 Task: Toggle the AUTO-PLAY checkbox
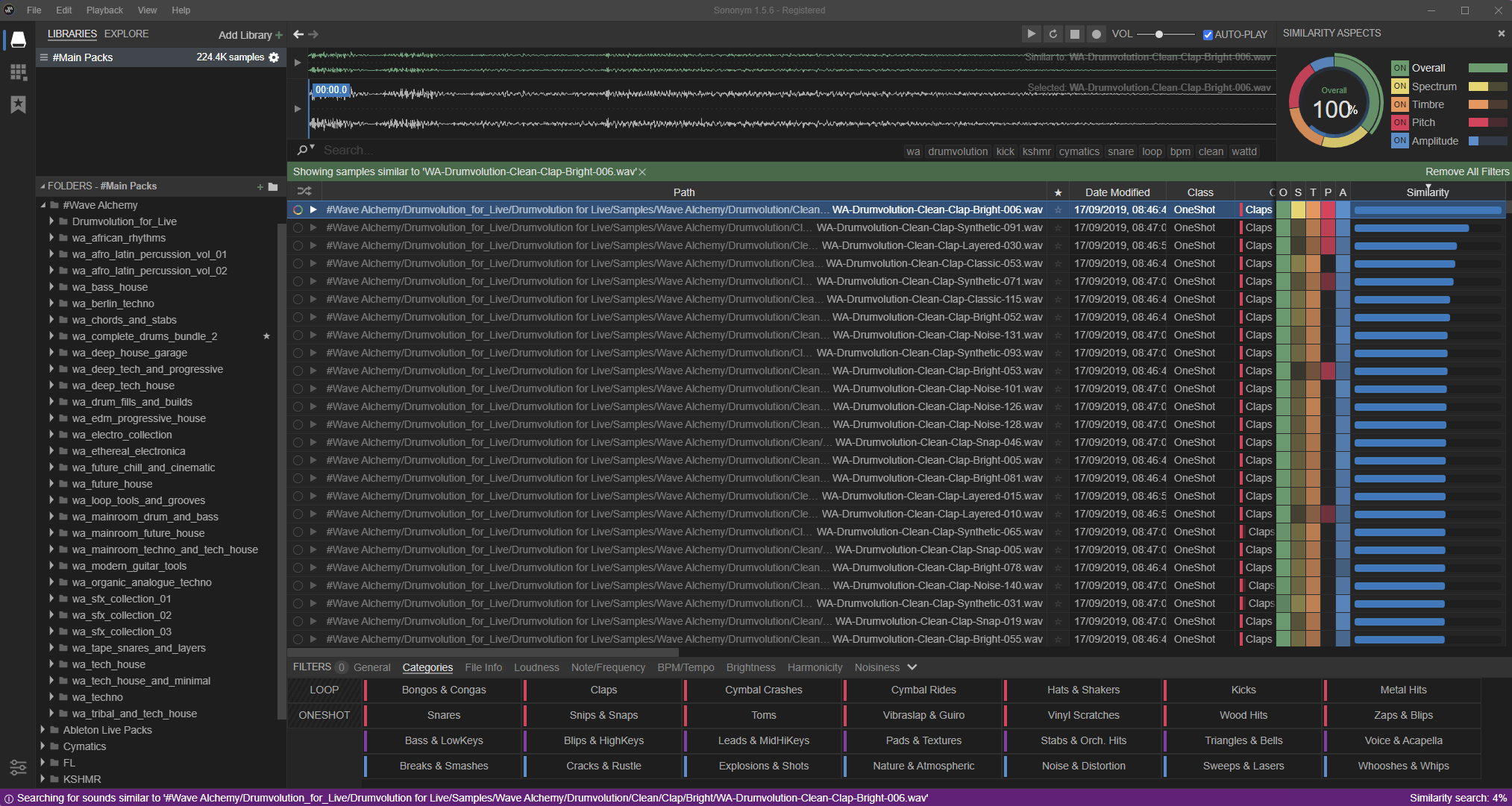1208,34
